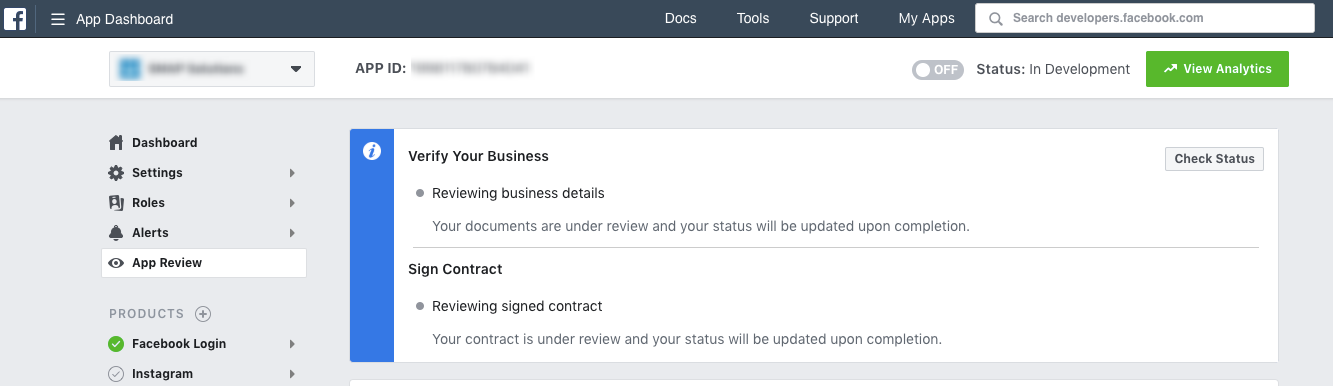
Task: Open the app selector dropdown
Action: tap(212, 69)
